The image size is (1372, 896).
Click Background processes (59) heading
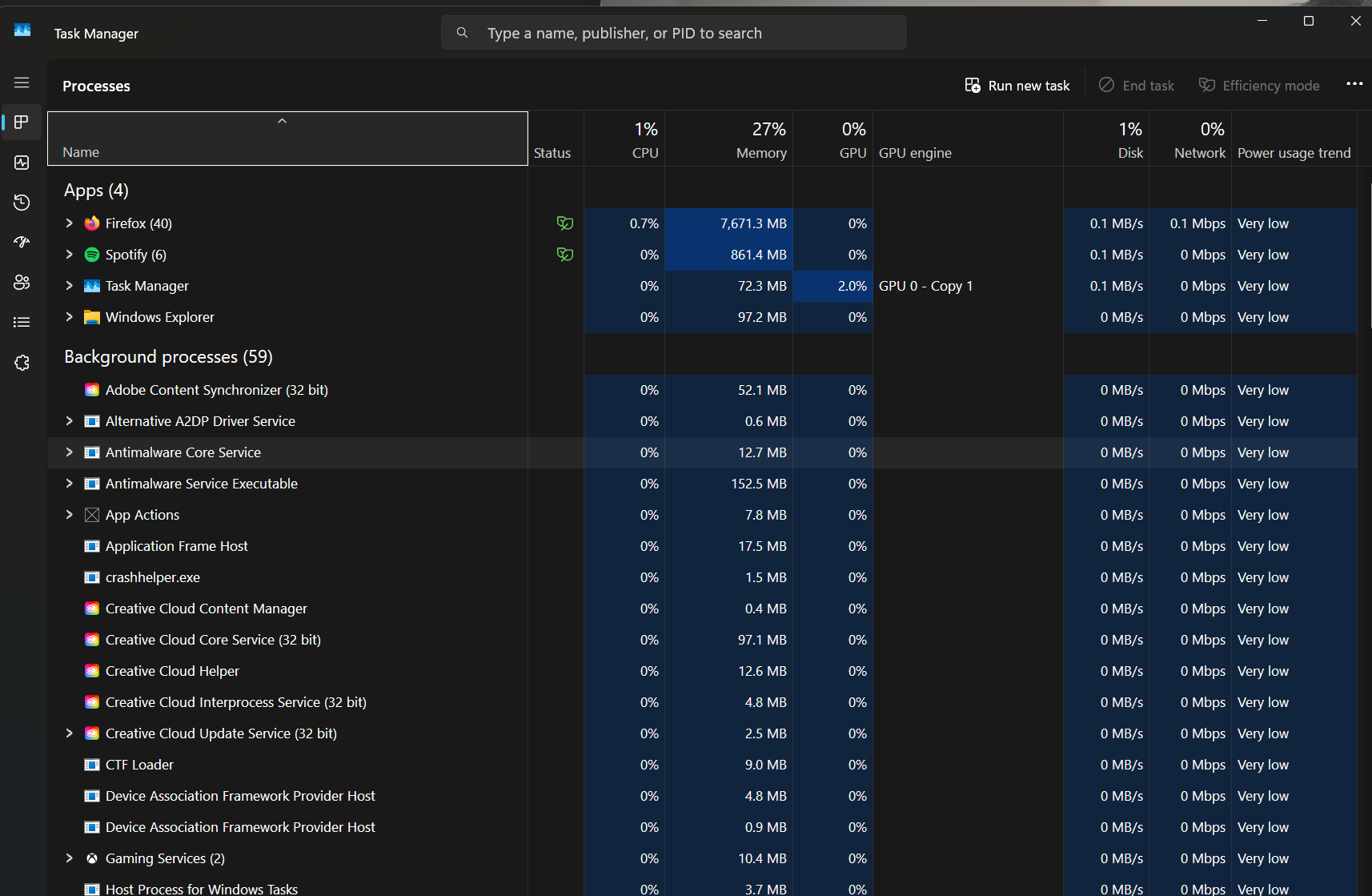click(x=168, y=357)
